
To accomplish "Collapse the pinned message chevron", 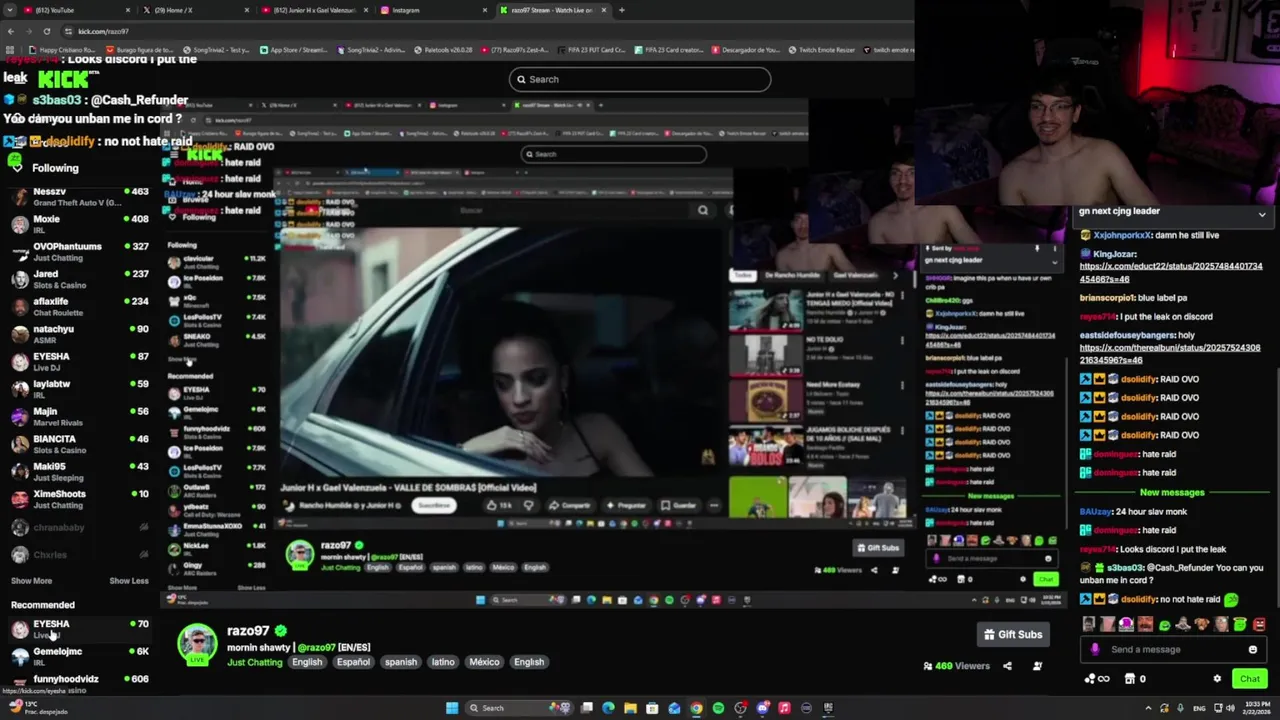I will click(1262, 214).
